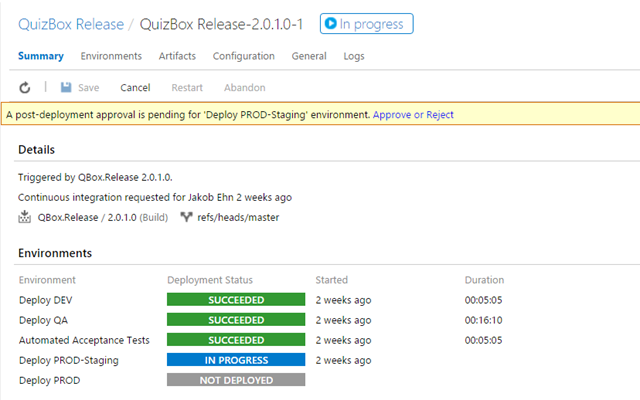Viewport: 640px width, 400px height.
Task: Click the IN PROGRESS status bar
Action: click(x=236, y=360)
